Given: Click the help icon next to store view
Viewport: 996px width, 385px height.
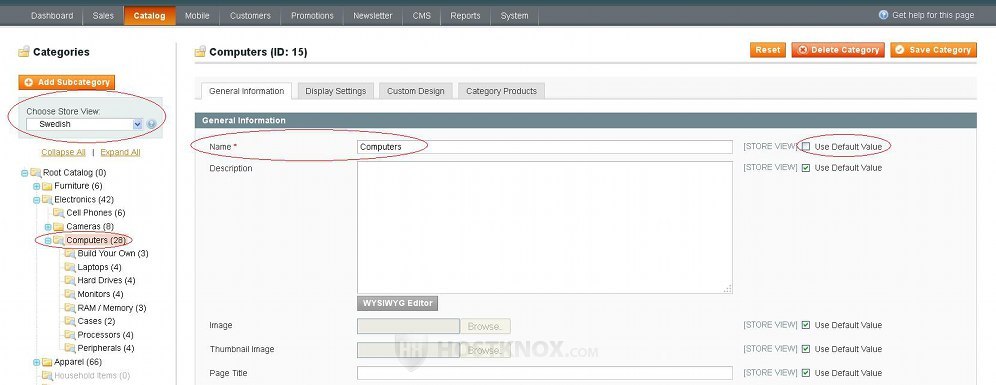Looking at the screenshot, I should pos(151,125).
